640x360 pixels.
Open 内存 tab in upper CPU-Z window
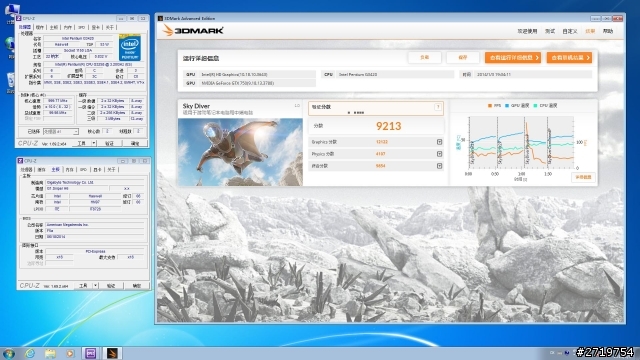68,27
